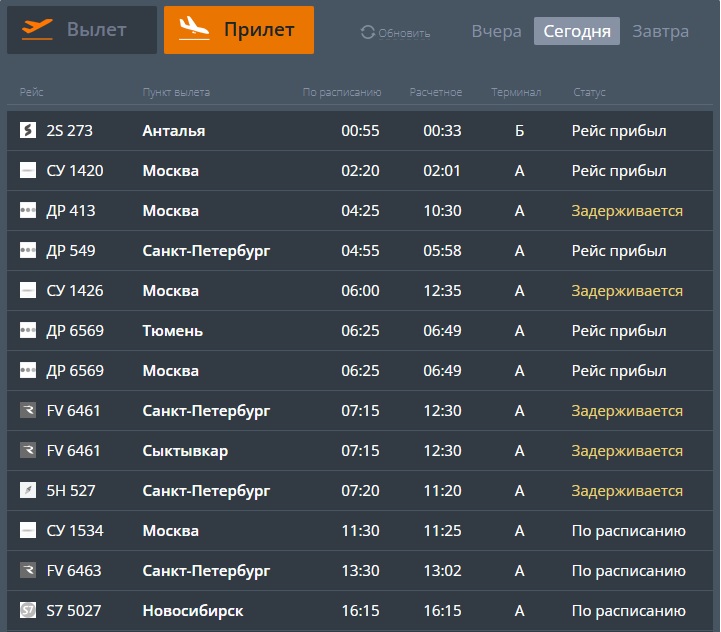
Task: Click the airline logo for flight СУ 1534
Action: (28, 530)
